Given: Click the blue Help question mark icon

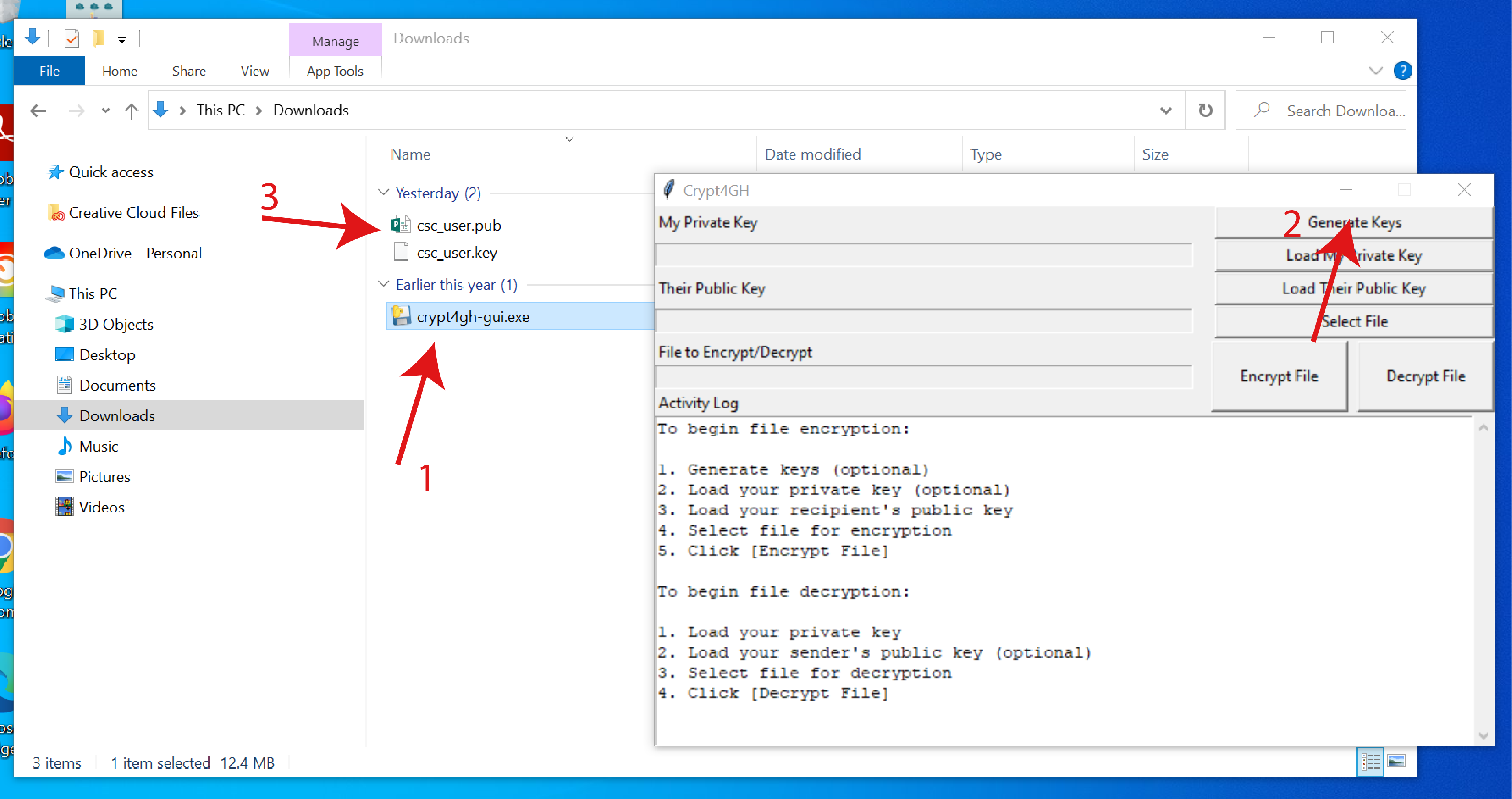Looking at the screenshot, I should (1403, 71).
